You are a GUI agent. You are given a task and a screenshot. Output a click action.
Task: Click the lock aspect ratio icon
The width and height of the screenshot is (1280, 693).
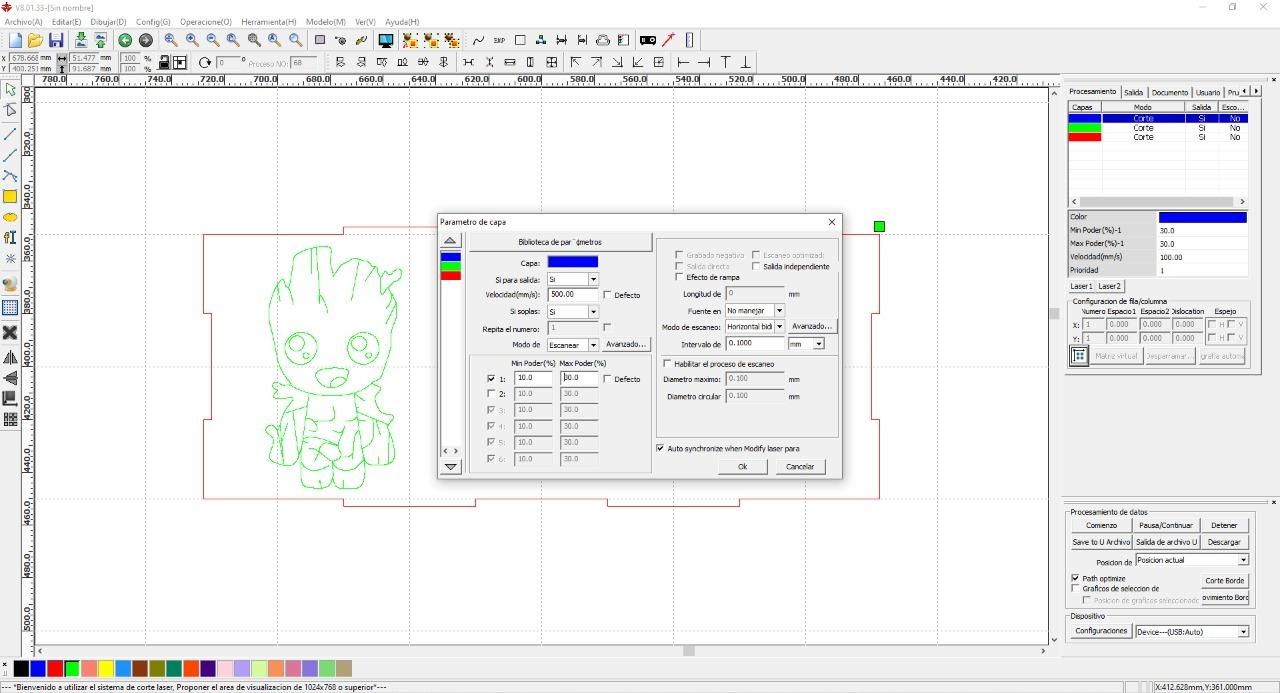(164, 62)
